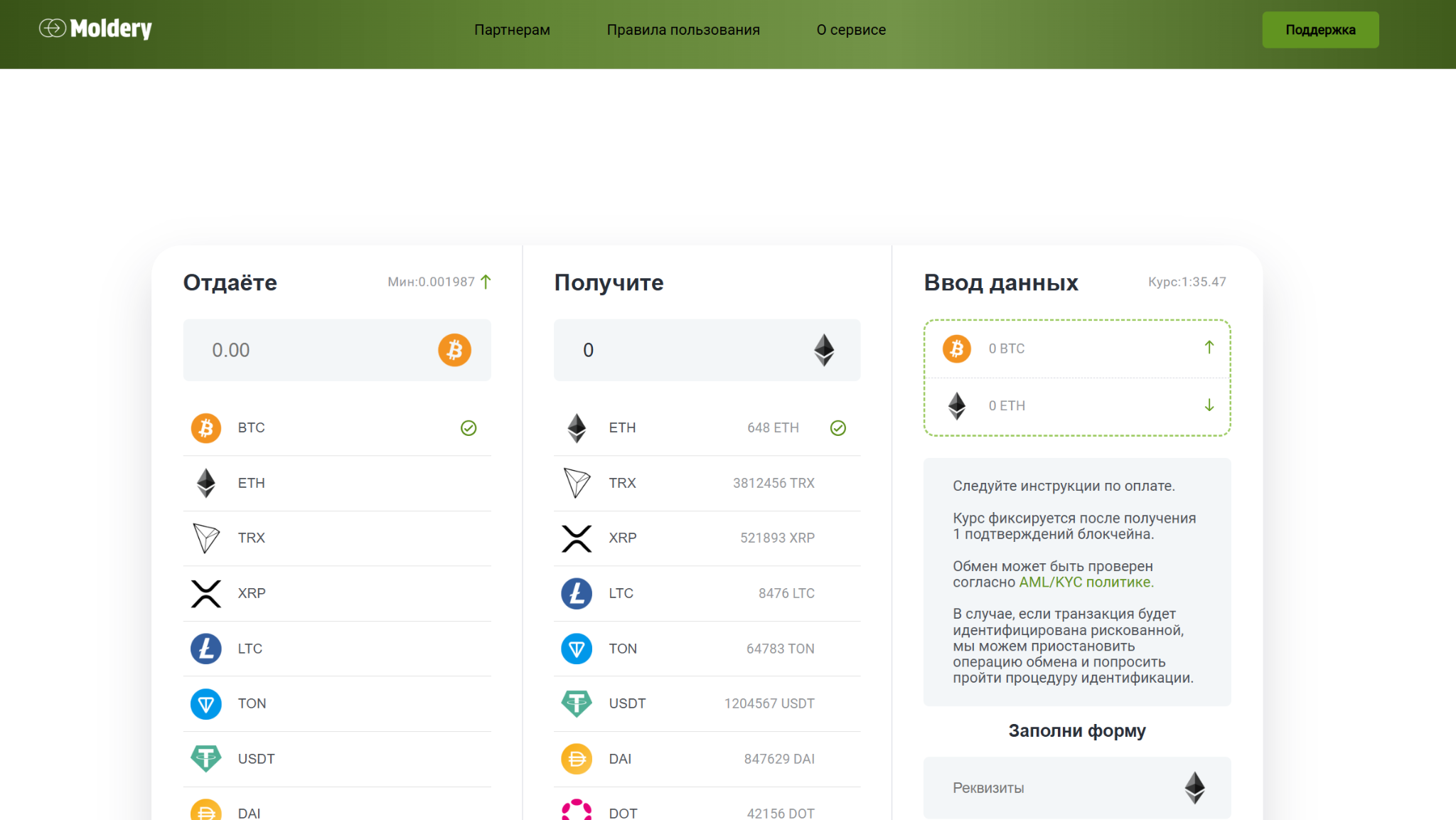Click Bitcoin icon in the Отдаёте amount field
Viewport: 1456px width, 820px height.
click(454, 350)
